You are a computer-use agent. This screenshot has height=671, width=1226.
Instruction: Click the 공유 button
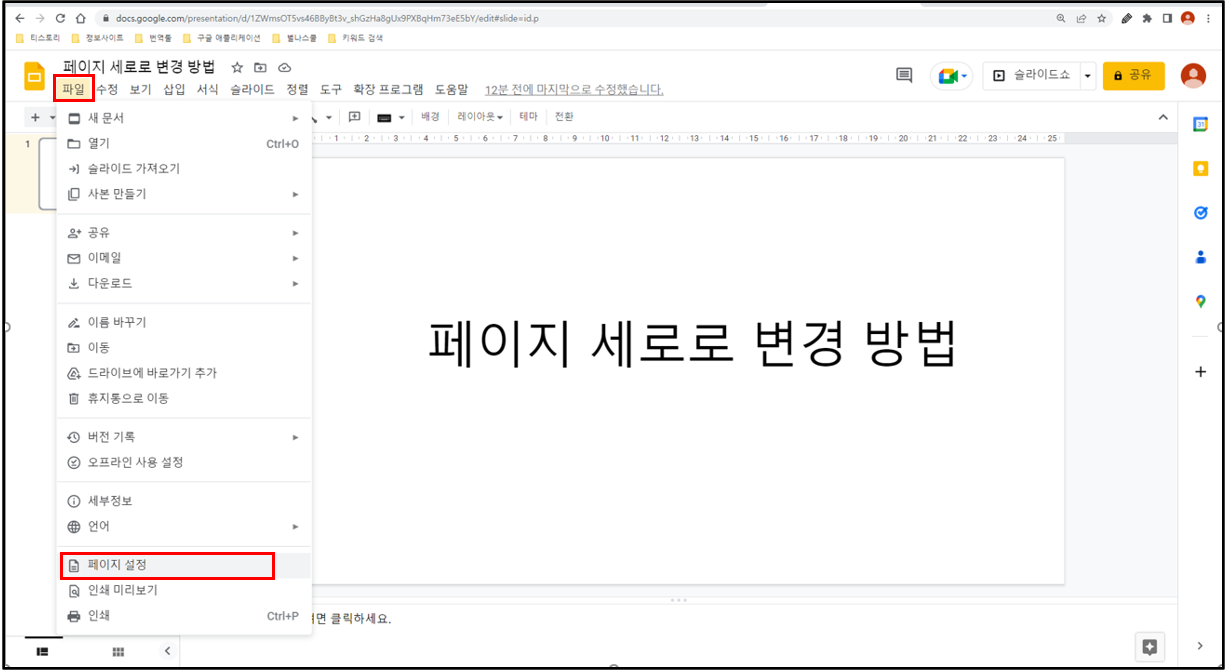click(1134, 75)
